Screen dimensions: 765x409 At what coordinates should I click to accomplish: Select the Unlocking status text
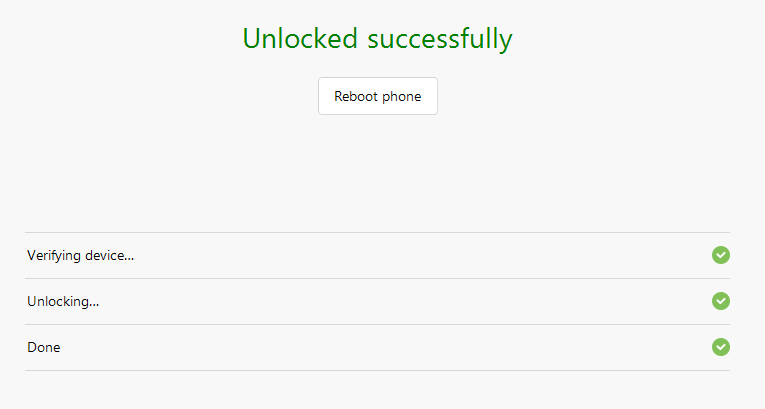pos(63,301)
